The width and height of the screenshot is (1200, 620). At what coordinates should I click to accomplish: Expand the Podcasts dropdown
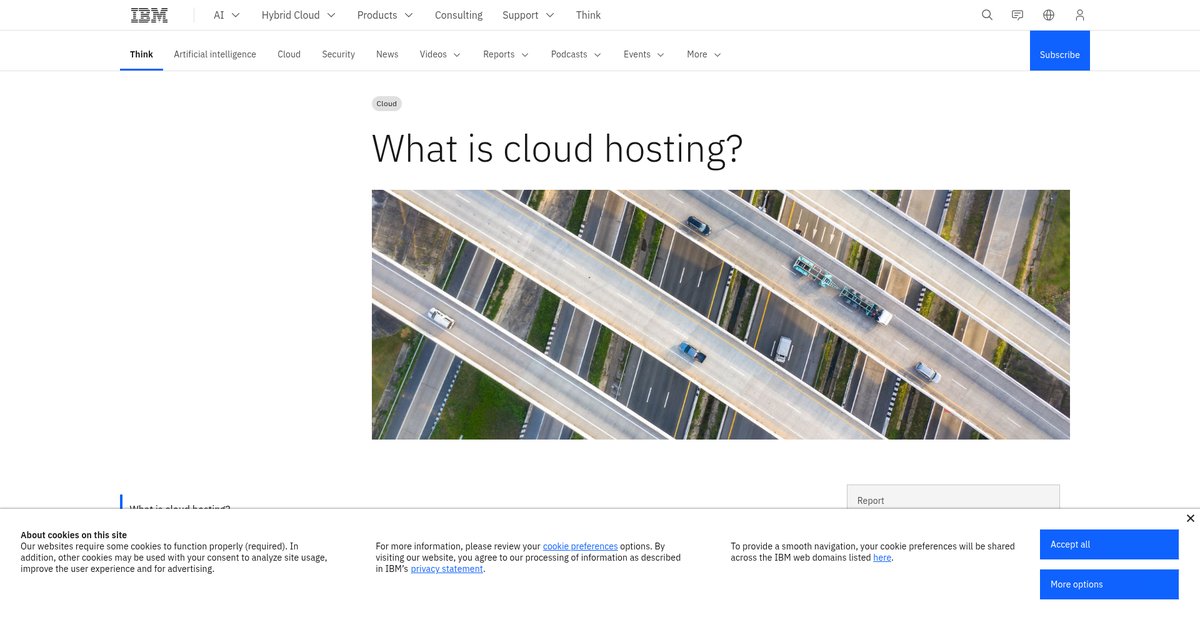pos(576,54)
